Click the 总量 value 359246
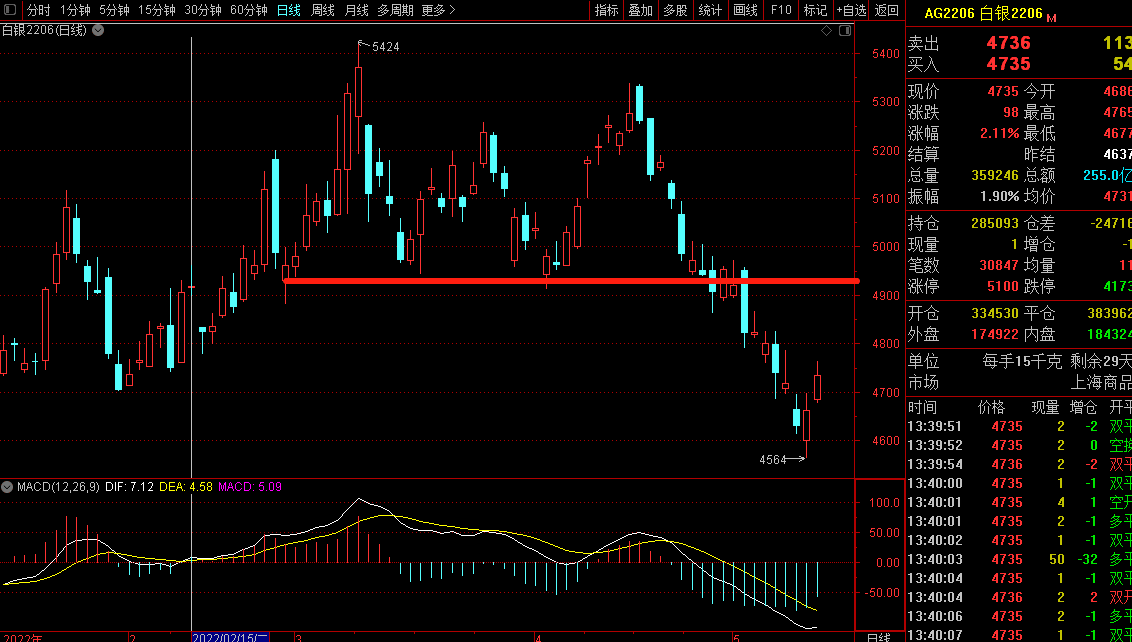The image size is (1132, 642). pos(995,175)
